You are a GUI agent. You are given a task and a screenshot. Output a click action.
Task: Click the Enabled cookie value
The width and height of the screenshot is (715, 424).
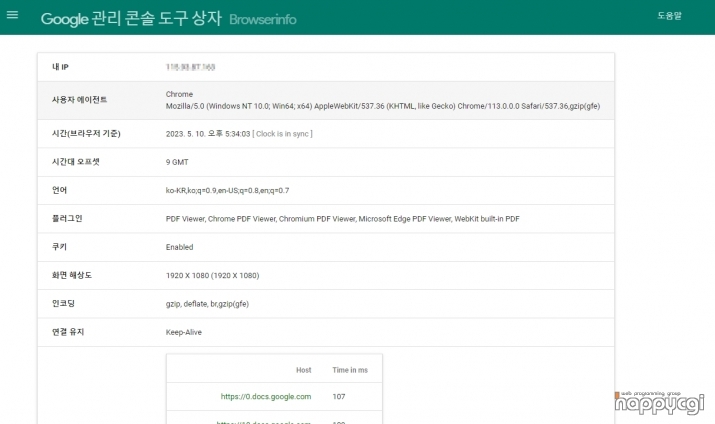(x=179, y=247)
